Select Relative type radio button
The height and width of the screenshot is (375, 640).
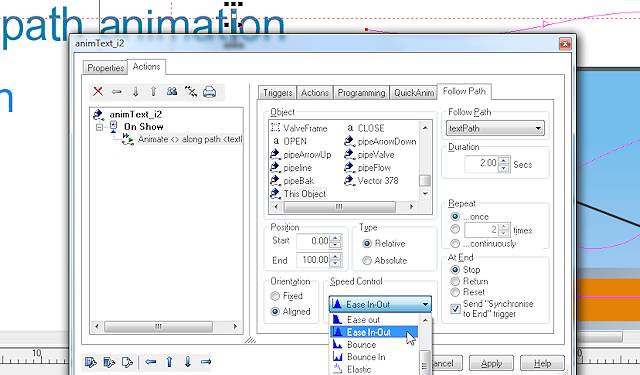click(x=367, y=244)
